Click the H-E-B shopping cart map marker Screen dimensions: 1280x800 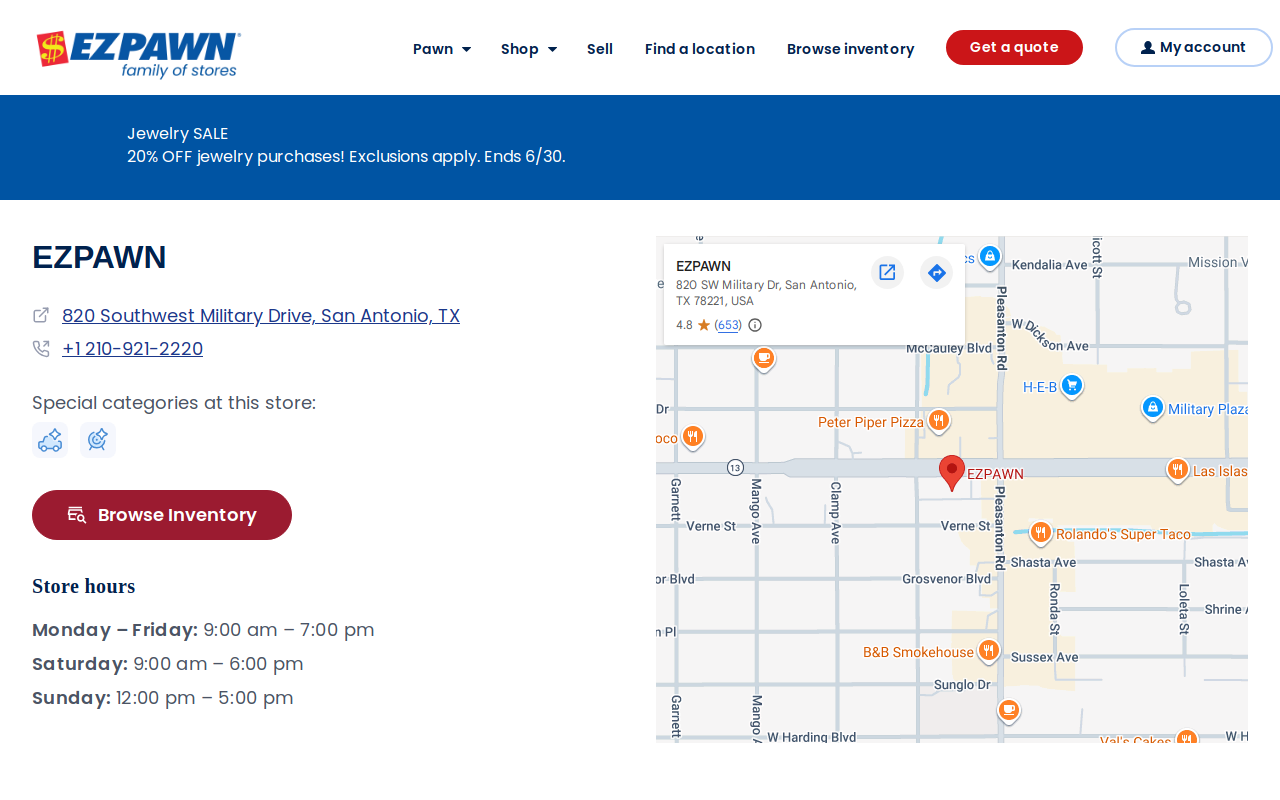click(1072, 386)
